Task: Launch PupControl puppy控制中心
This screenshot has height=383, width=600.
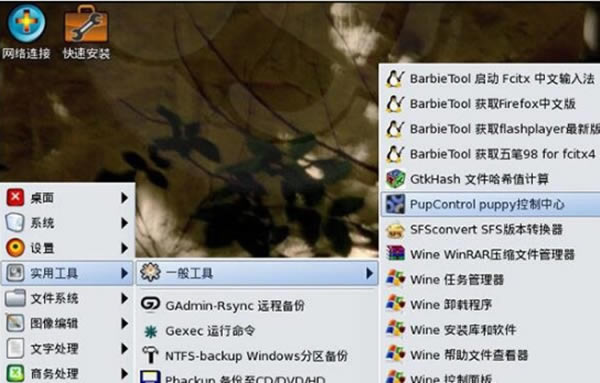Action: 491,204
